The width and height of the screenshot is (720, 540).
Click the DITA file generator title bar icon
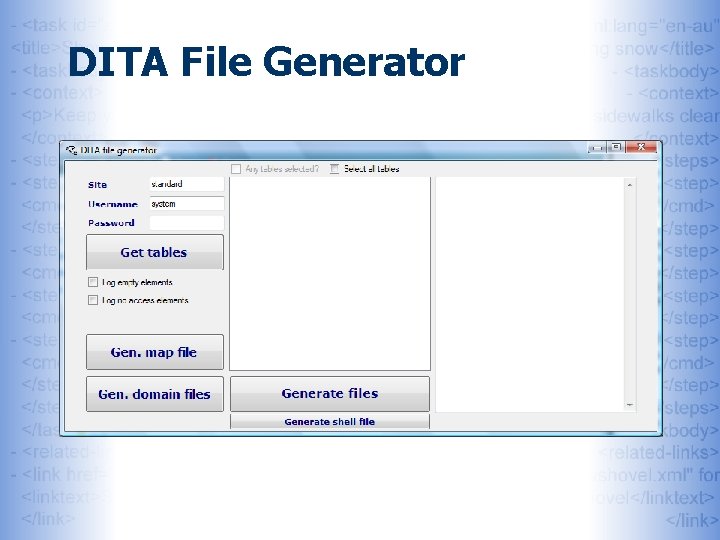(71, 150)
